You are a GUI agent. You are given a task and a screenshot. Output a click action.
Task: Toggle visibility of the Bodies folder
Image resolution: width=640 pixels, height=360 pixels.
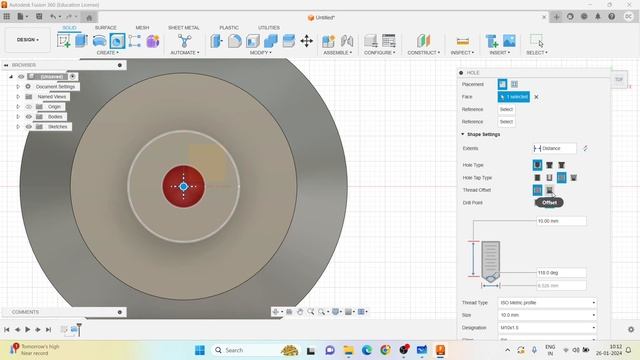[29, 117]
